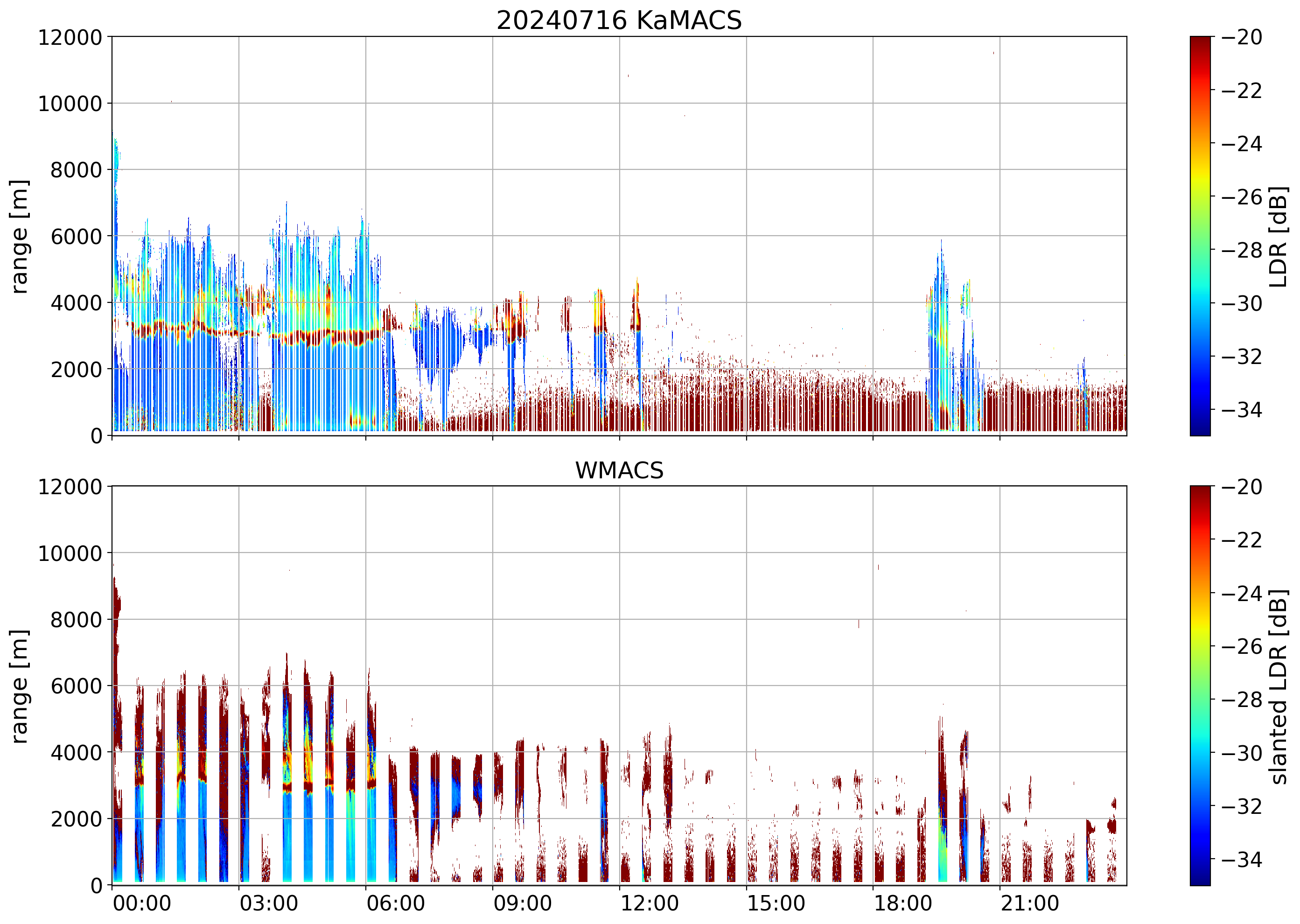Image resolution: width=1300 pixels, height=924 pixels.
Task: Click the -20 label on top colorbar
Action: 1241,37
